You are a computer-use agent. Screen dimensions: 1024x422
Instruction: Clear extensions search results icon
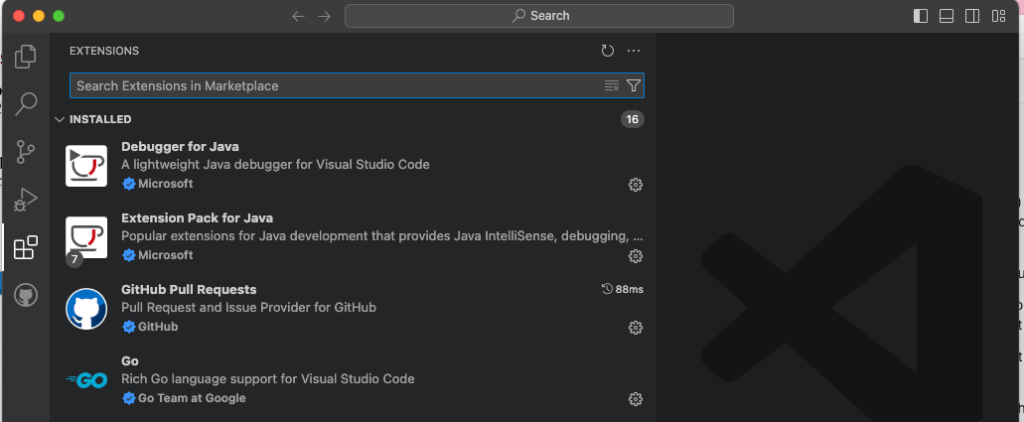[612, 86]
